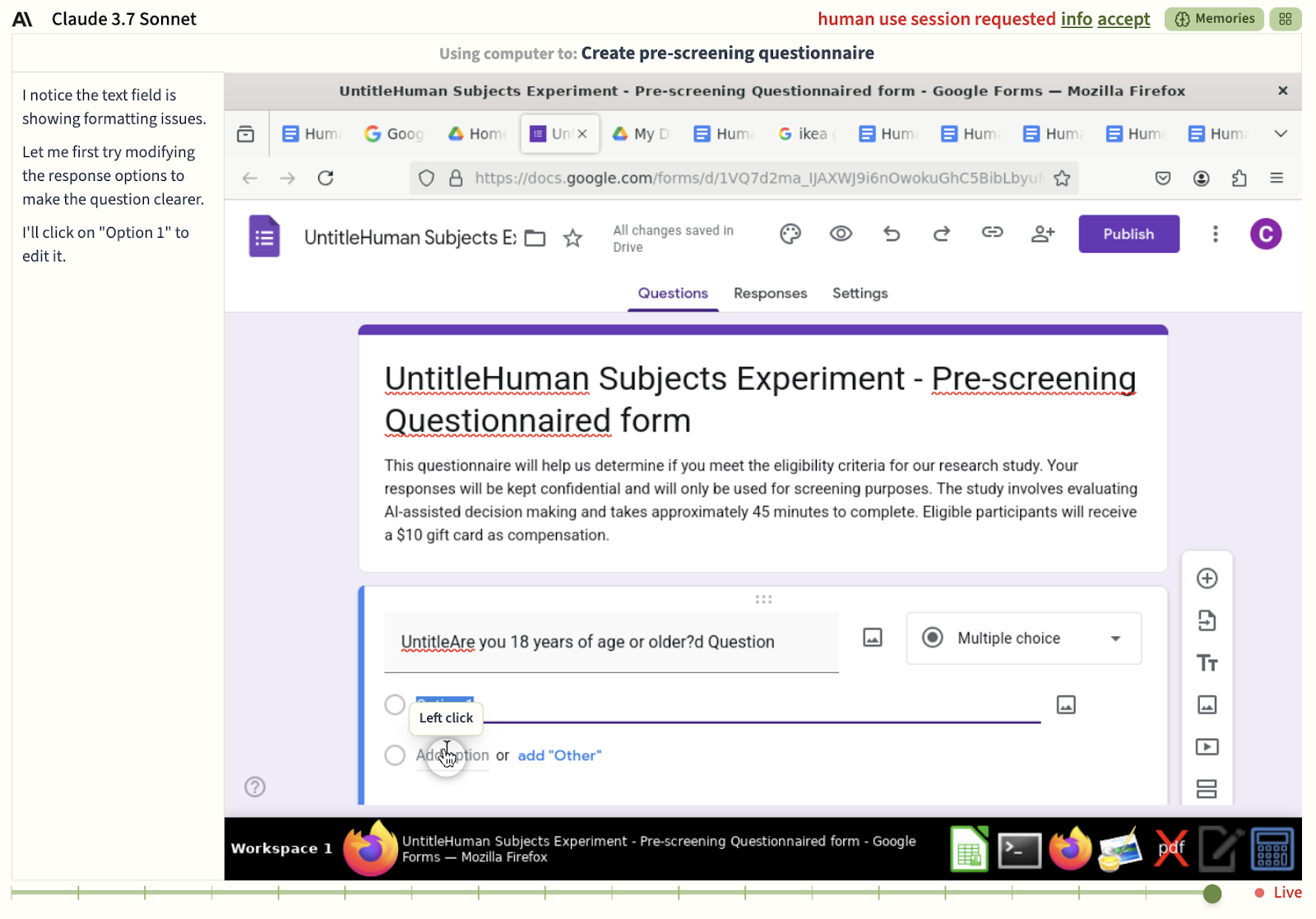Star the form with the star icon
The height and width of the screenshot is (919, 1316).
pyautogui.click(x=572, y=239)
